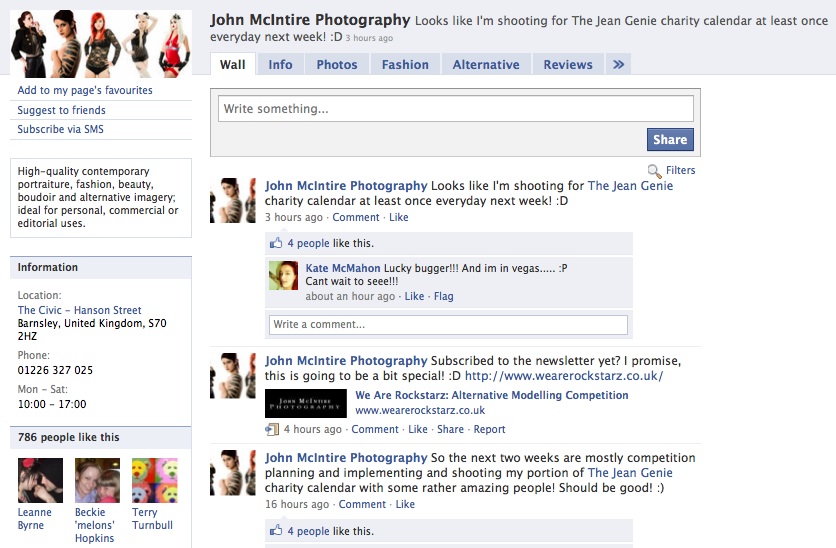Open The Jean Genie link in 16 hours post
The image size is (836, 548).
click(630, 473)
